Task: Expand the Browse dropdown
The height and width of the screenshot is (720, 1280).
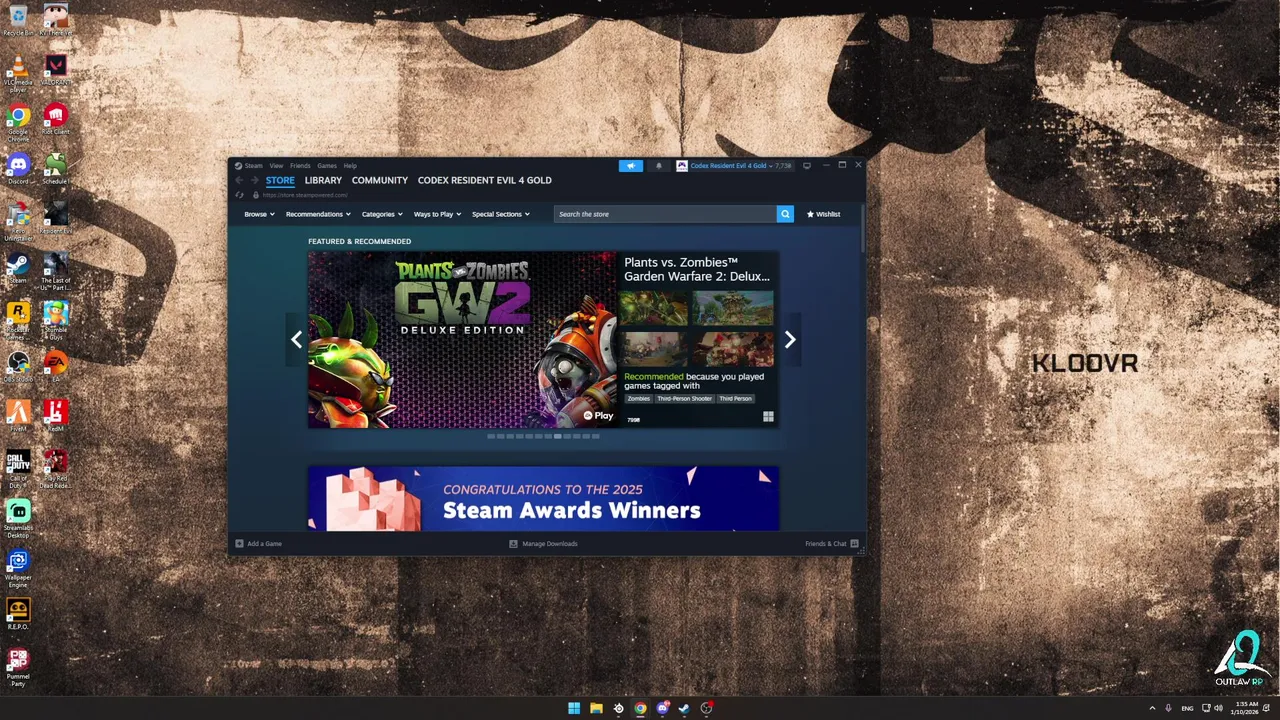Action: point(259,214)
